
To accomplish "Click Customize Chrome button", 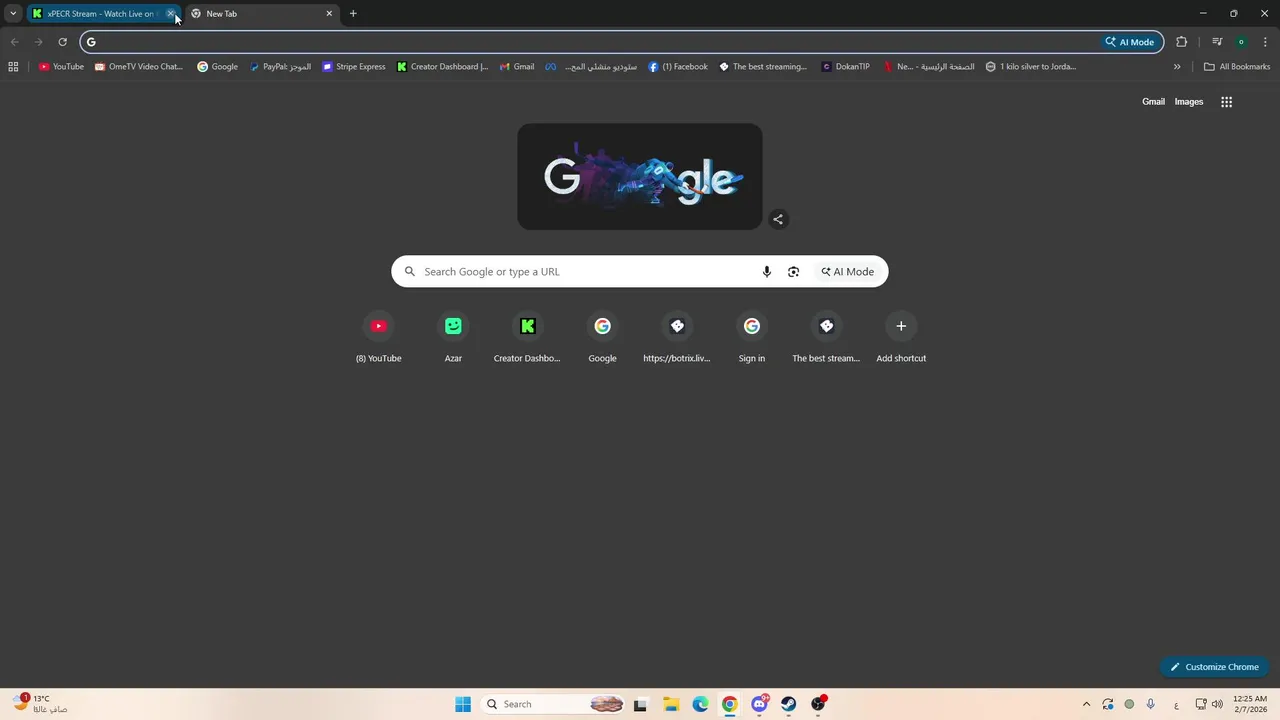I will [1214, 667].
